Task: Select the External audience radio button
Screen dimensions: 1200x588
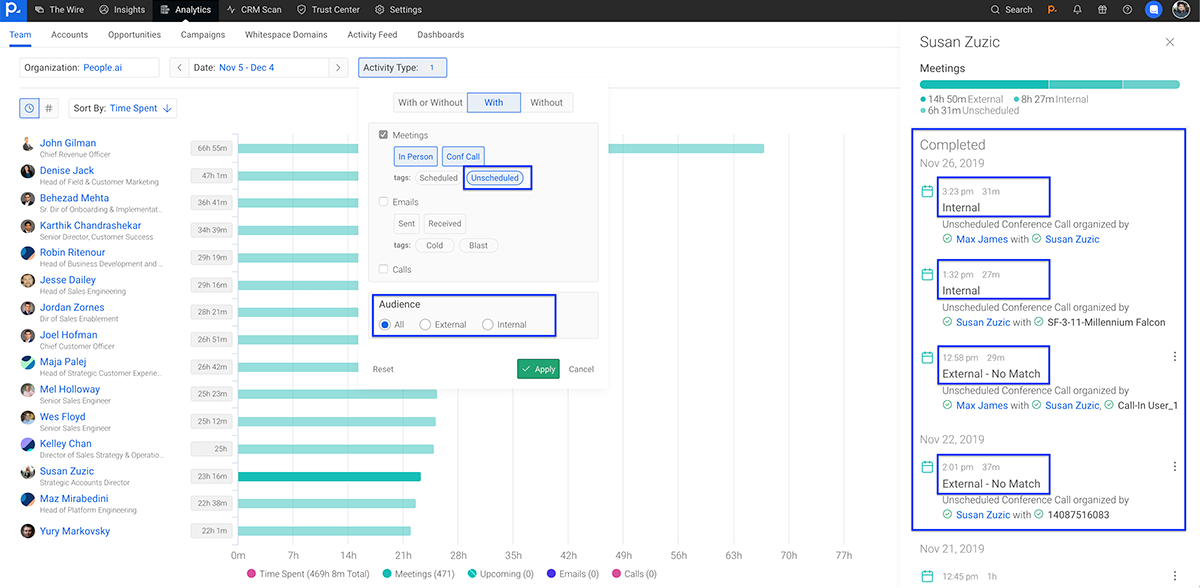Action: [x=426, y=325]
